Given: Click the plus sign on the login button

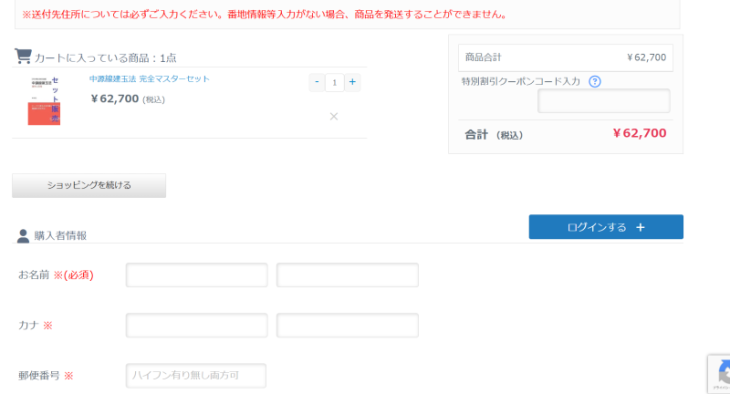Looking at the screenshot, I should tap(641, 227).
